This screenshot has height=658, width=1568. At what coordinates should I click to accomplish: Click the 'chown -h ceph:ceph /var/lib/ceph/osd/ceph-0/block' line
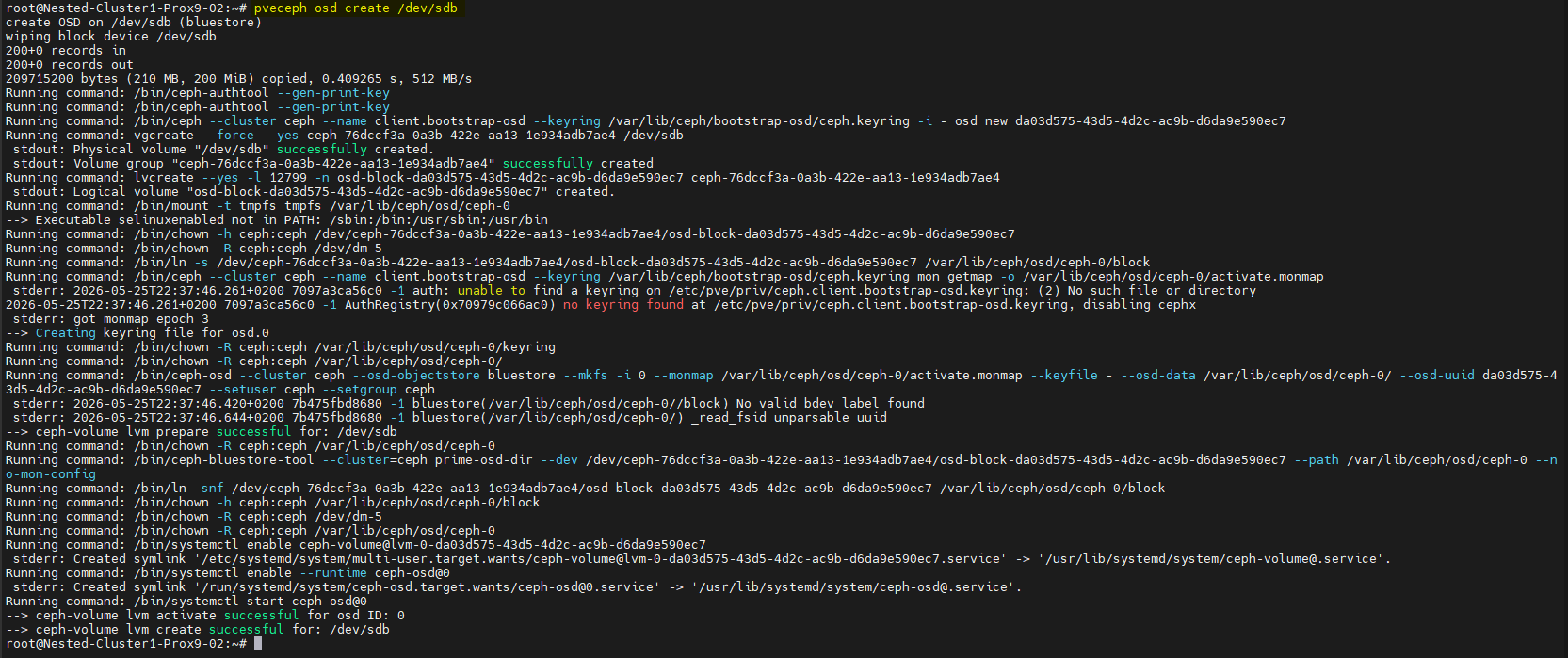pyautogui.click(x=273, y=502)
